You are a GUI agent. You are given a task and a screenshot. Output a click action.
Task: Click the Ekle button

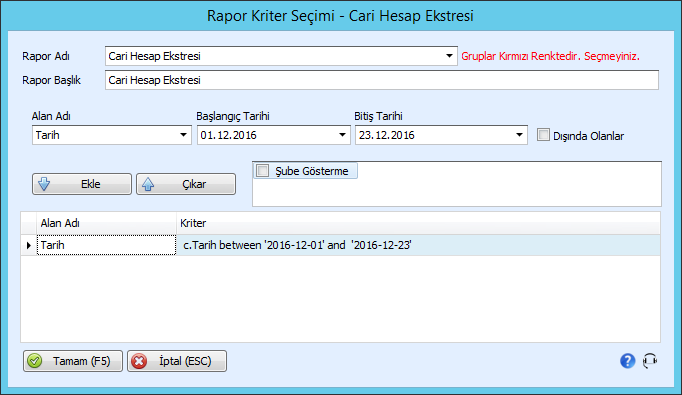(82, 184)
